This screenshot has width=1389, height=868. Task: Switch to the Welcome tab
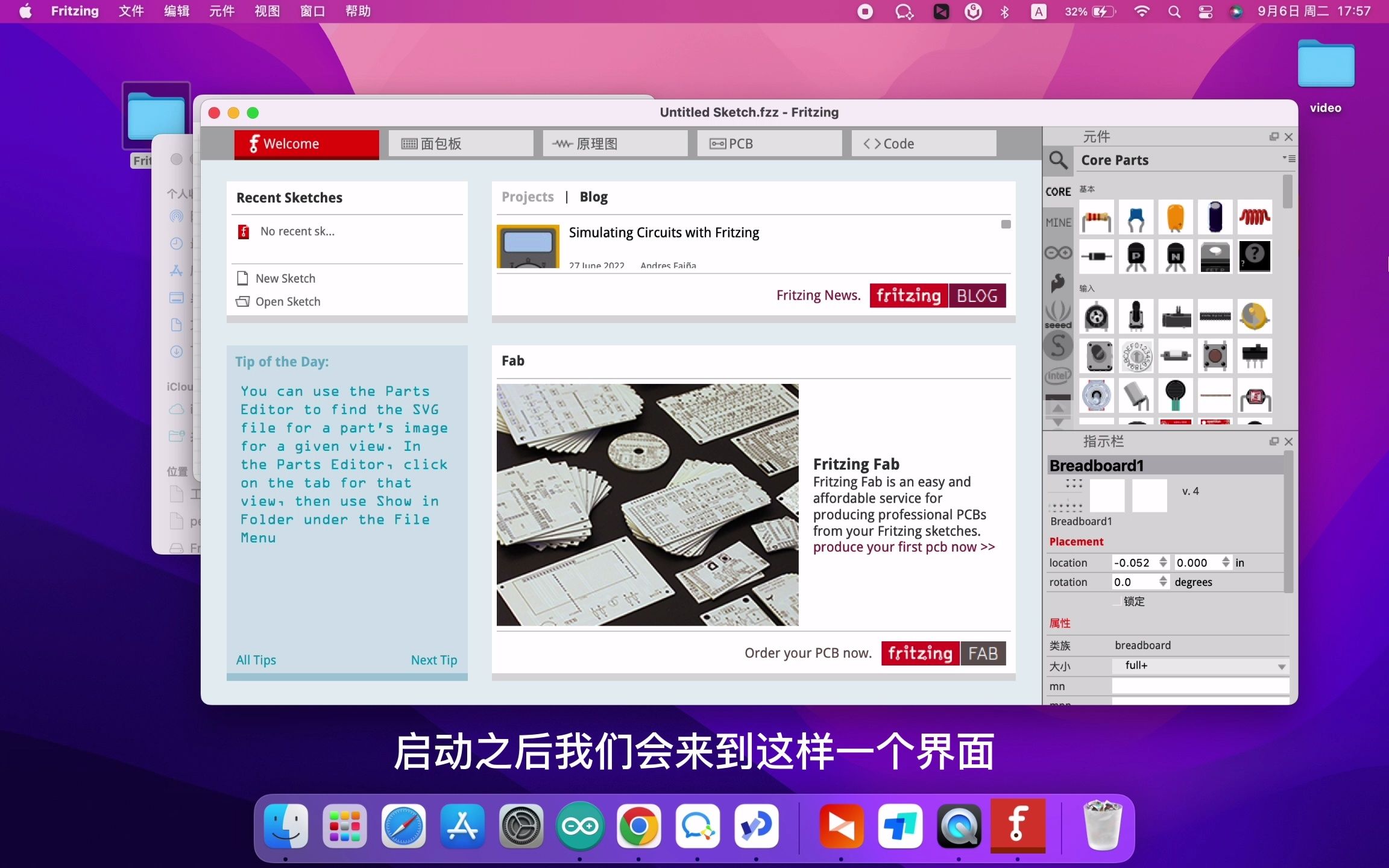coord(307,144)
